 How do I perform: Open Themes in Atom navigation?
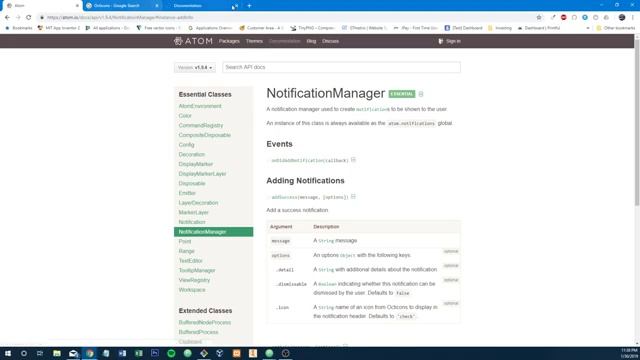tap(254, 41)
